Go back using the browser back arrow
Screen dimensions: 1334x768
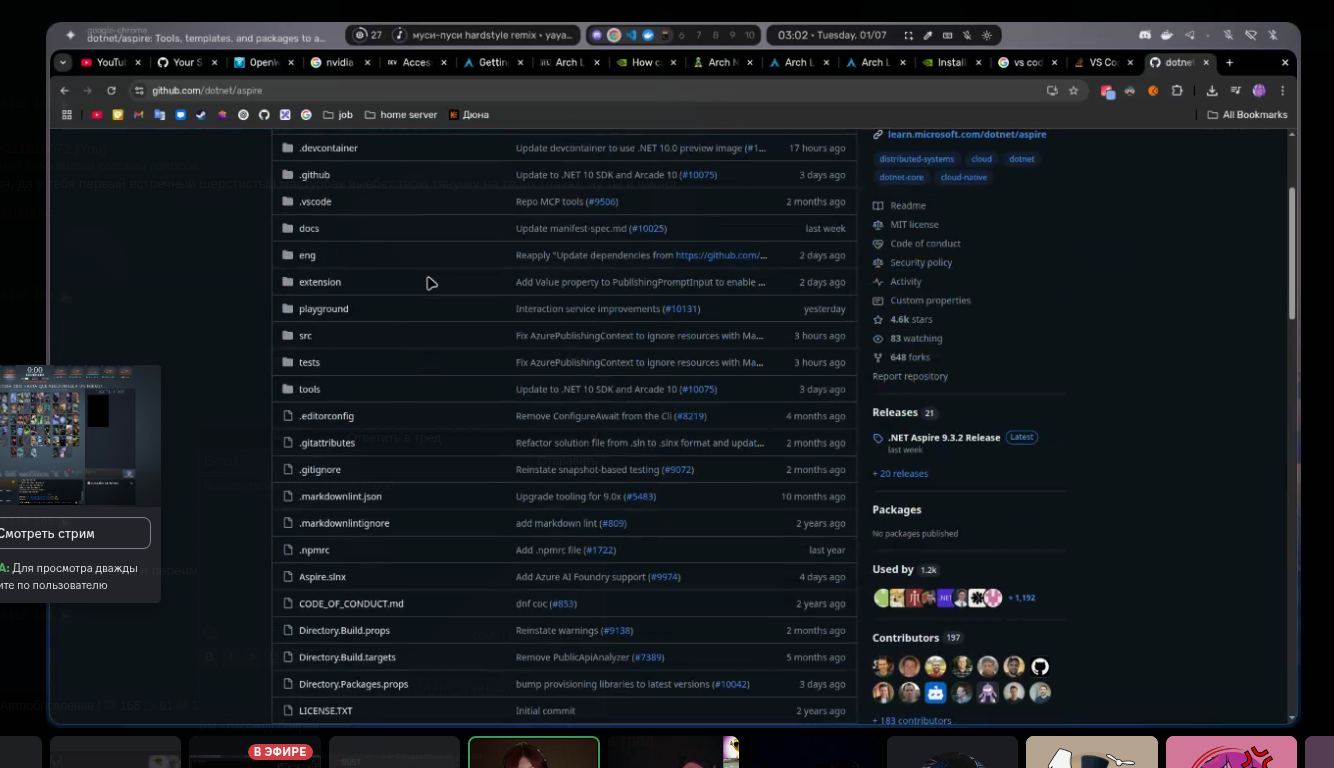coord(65,90)
